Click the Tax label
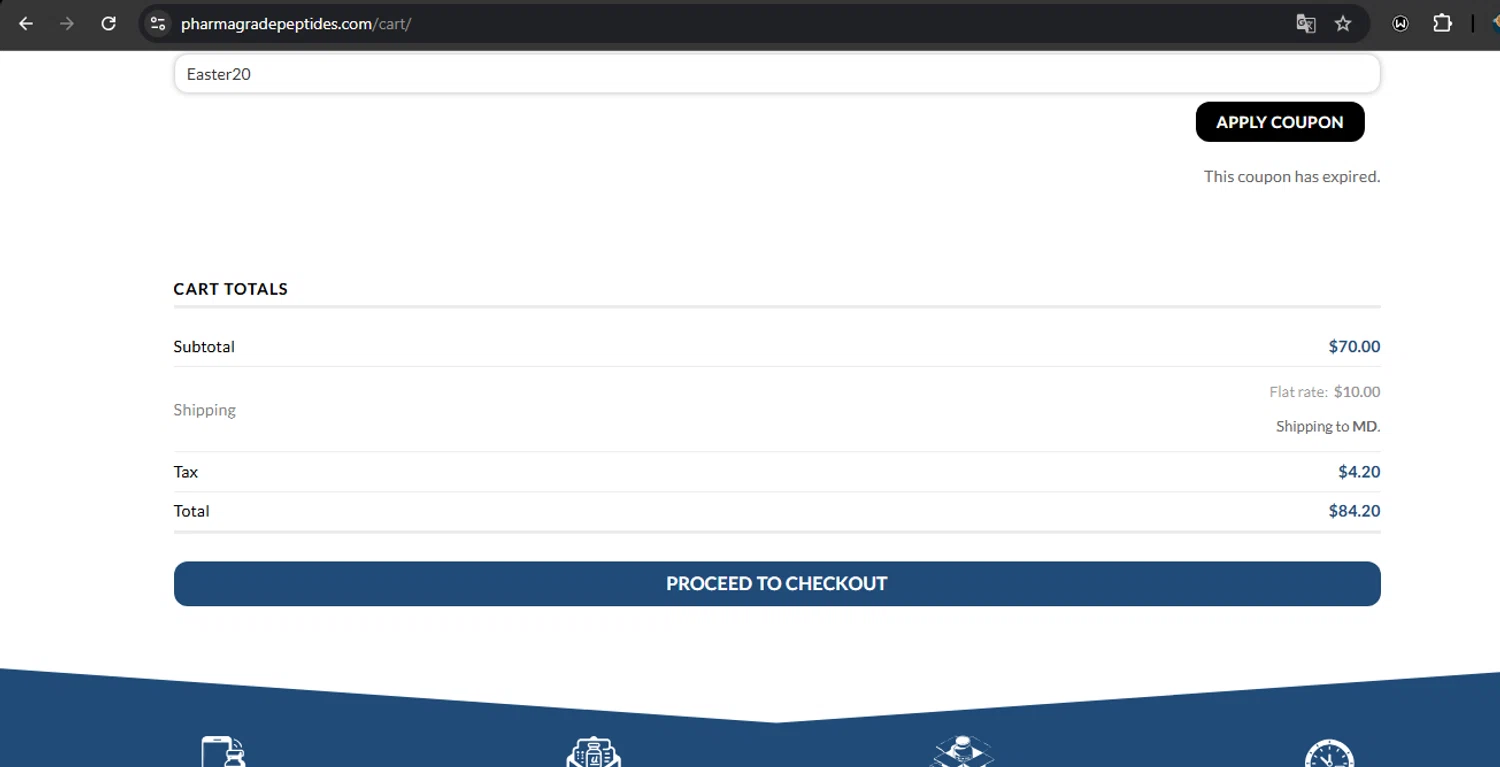Image resolution: width=1500 pixels, height=767 pixels. pos(186,472)
